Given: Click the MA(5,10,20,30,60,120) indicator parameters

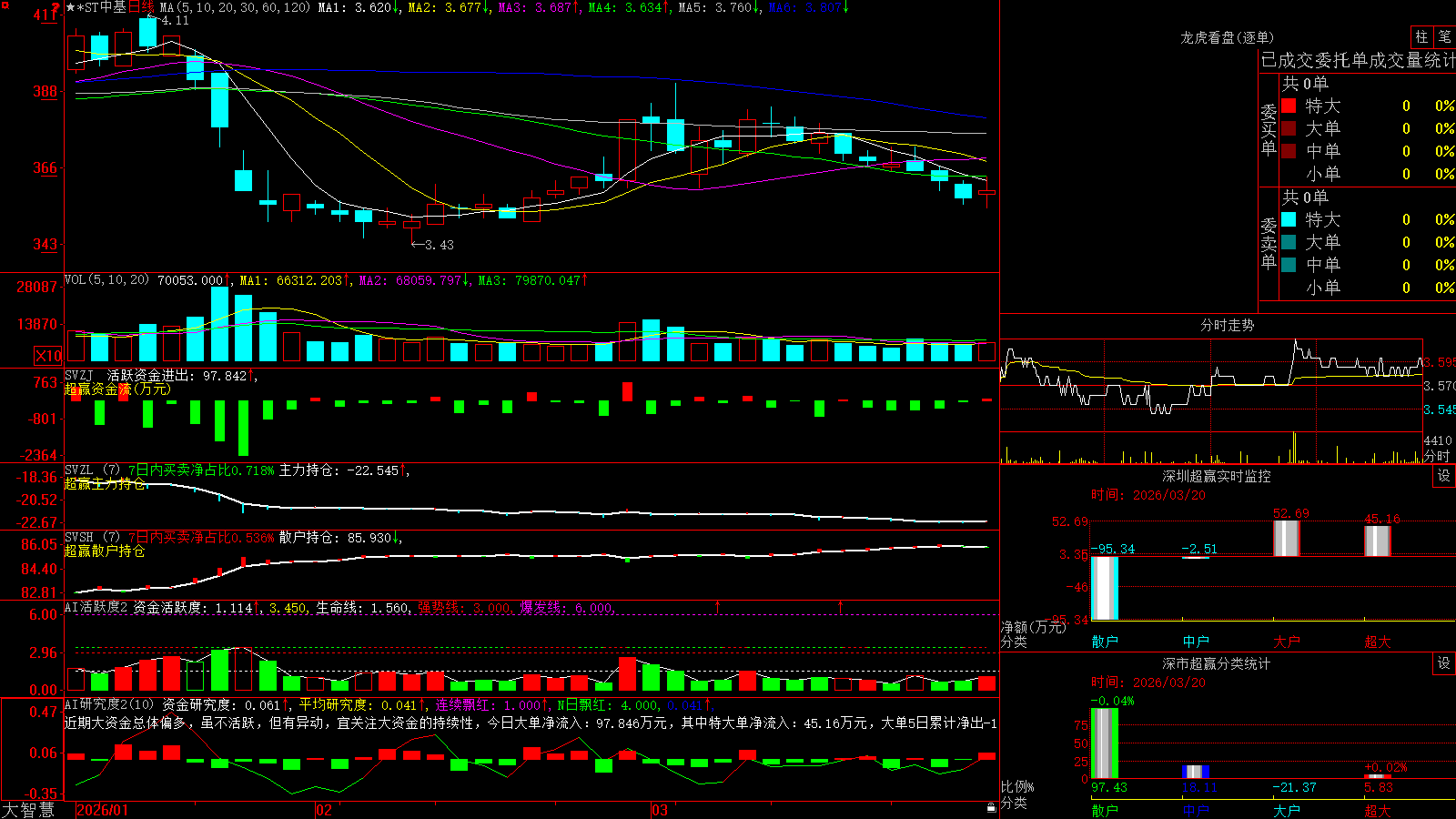Looking at the screenshot, I should [x=235, y=7].
